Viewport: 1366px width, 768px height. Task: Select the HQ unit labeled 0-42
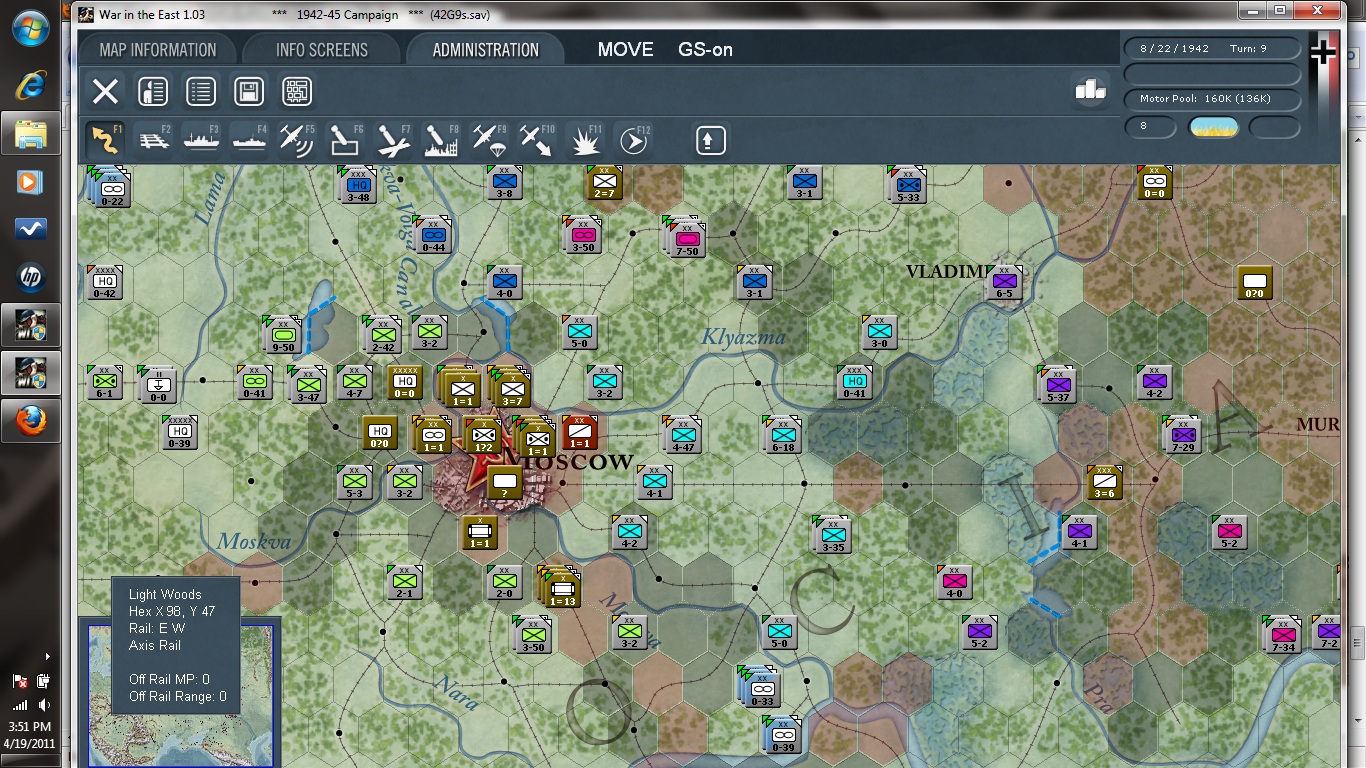(x=105, y=283)
